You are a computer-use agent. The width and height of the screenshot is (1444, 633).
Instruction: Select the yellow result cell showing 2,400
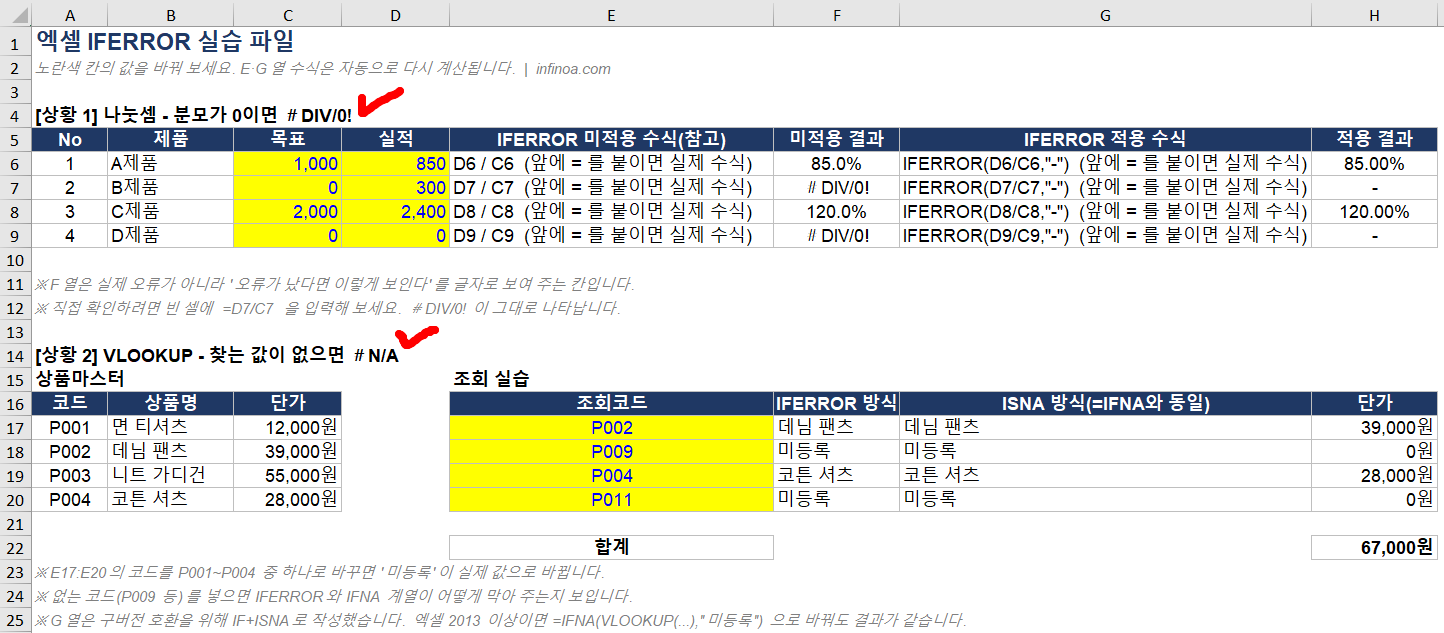click(395, 211)
